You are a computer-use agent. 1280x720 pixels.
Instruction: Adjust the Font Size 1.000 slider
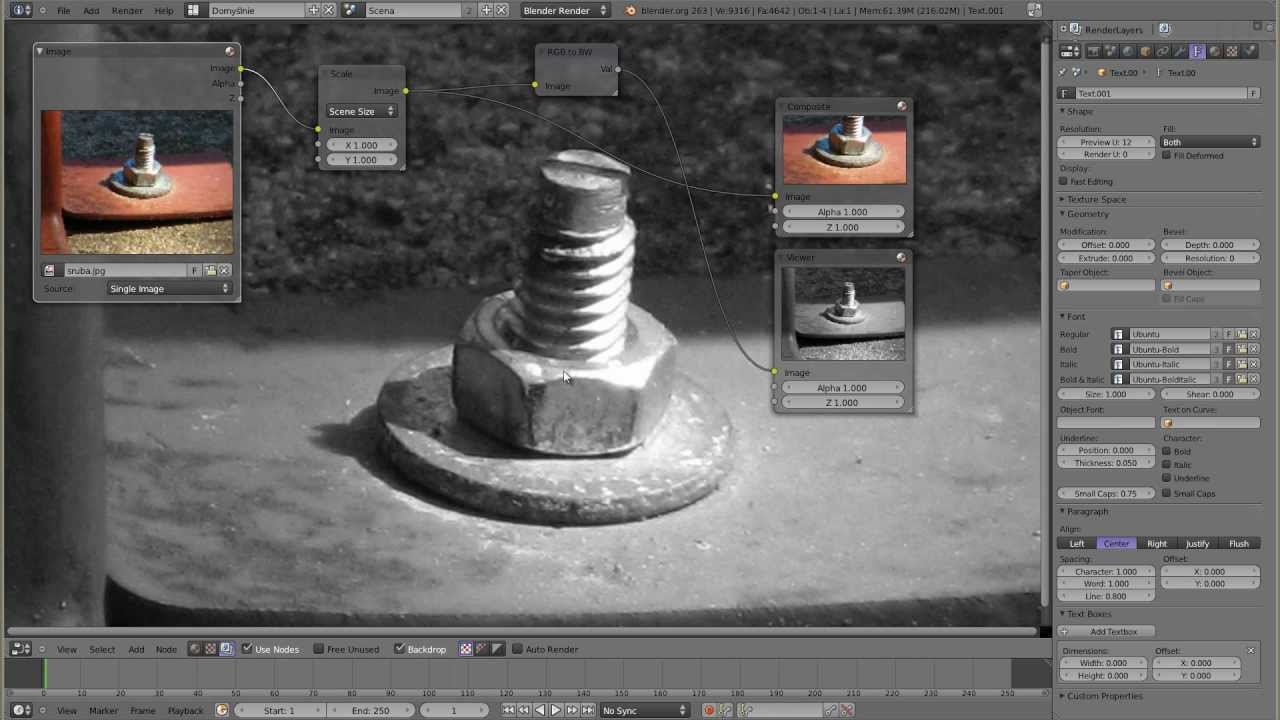1106,394
